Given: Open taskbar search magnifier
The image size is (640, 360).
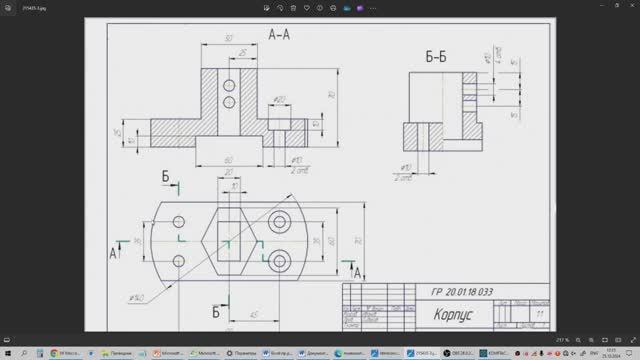Looking at the screenshot, I should pyautogui.click(x=24, y=353).
